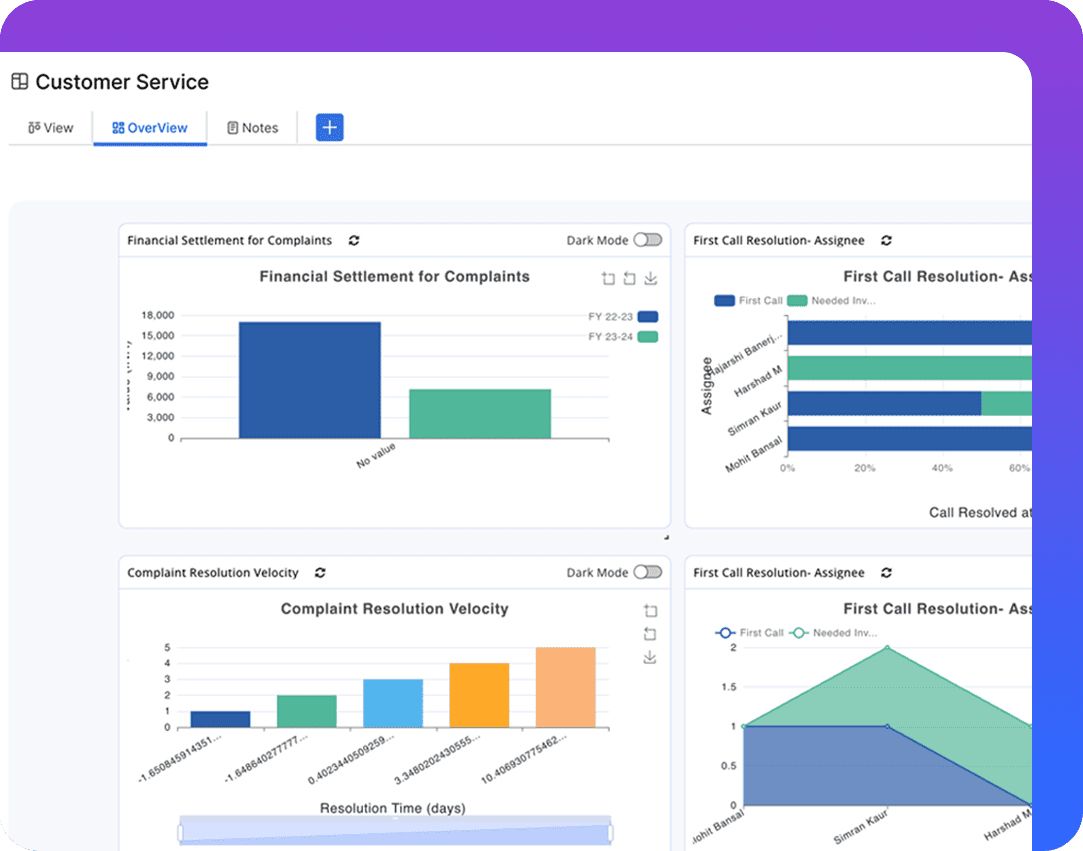Viewport: 1083px width, 851px height.
Task: Click zoom icon in Complaint Resolution Velocity chart
Action: click(650, 611)
